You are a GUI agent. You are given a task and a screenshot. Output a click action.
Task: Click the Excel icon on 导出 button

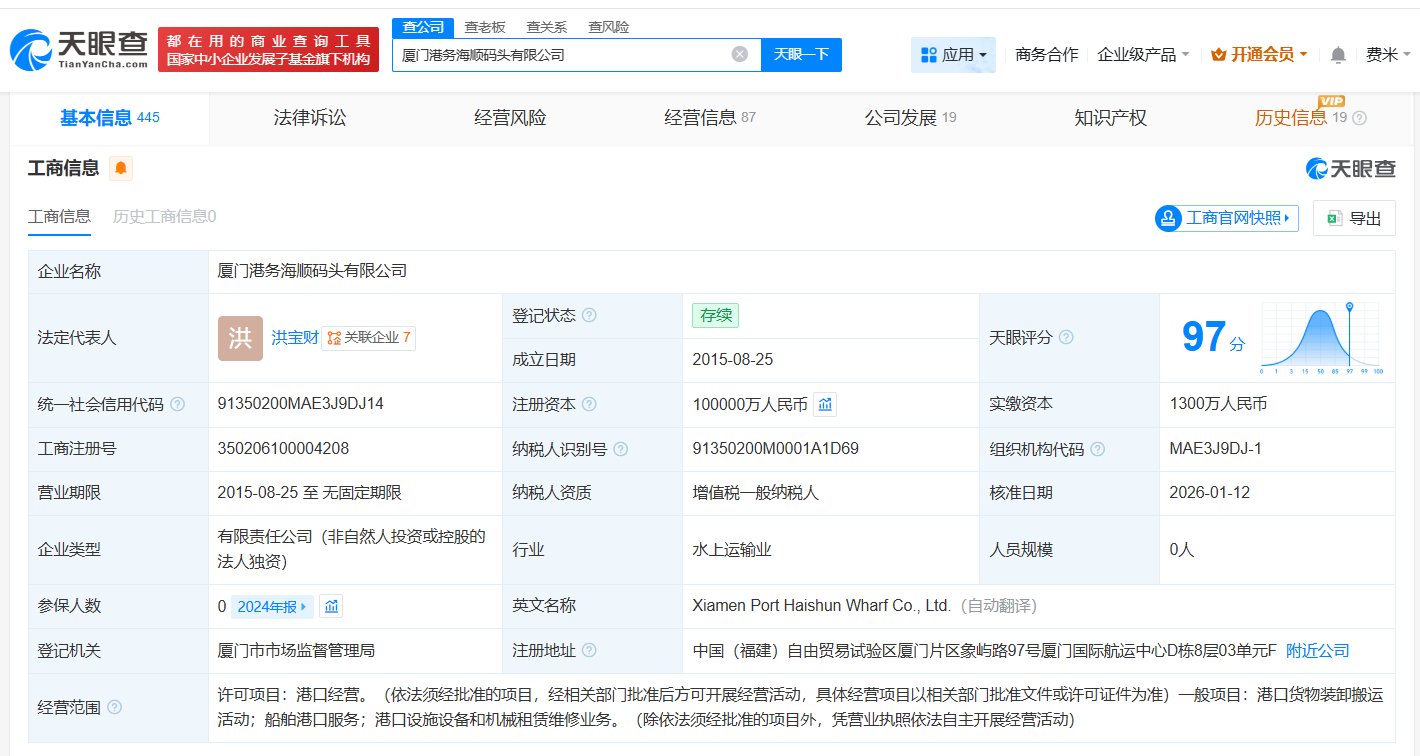point(1335,217)
